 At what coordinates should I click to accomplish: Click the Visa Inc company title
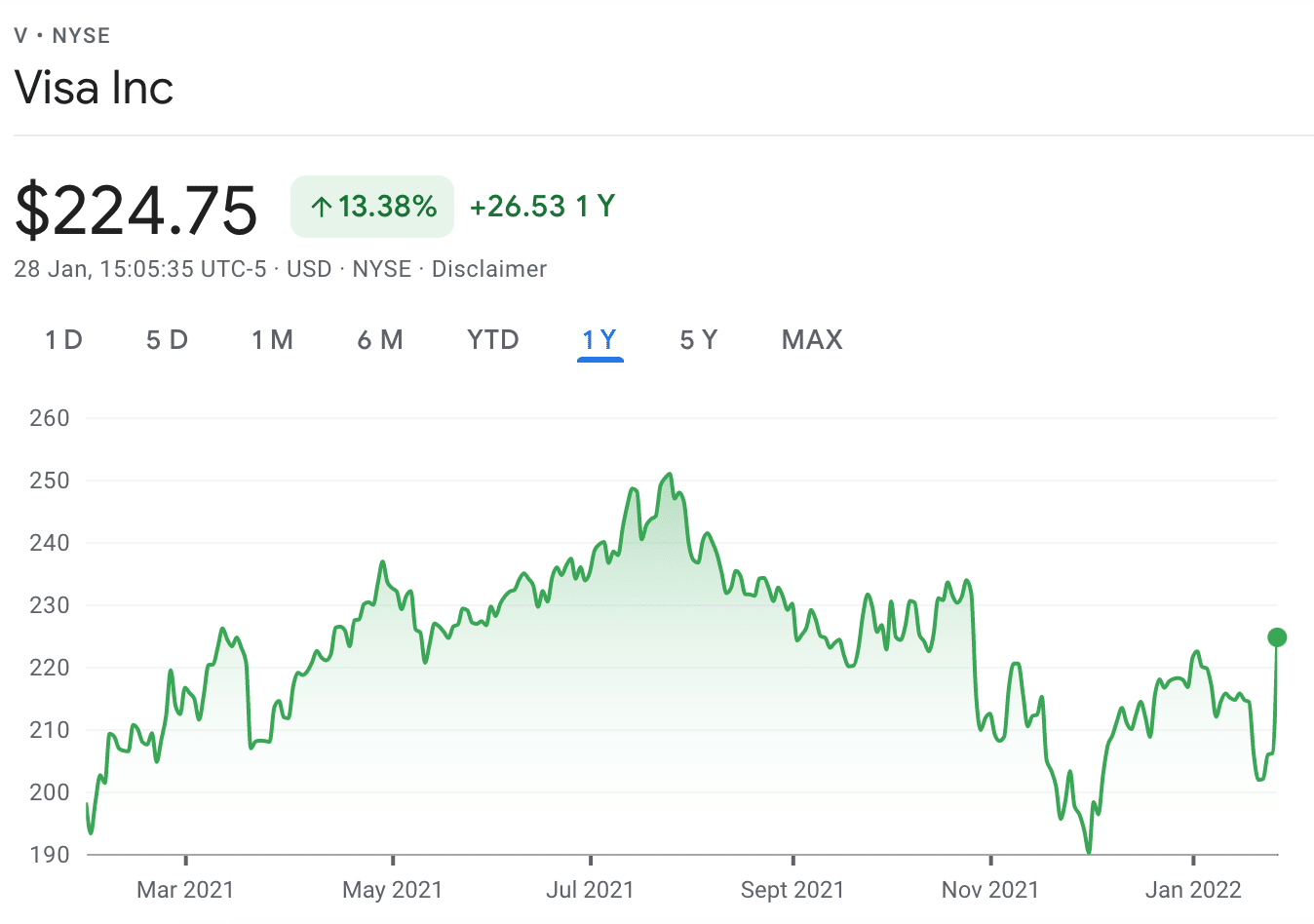pyautogui.click(x=95, y=88)
